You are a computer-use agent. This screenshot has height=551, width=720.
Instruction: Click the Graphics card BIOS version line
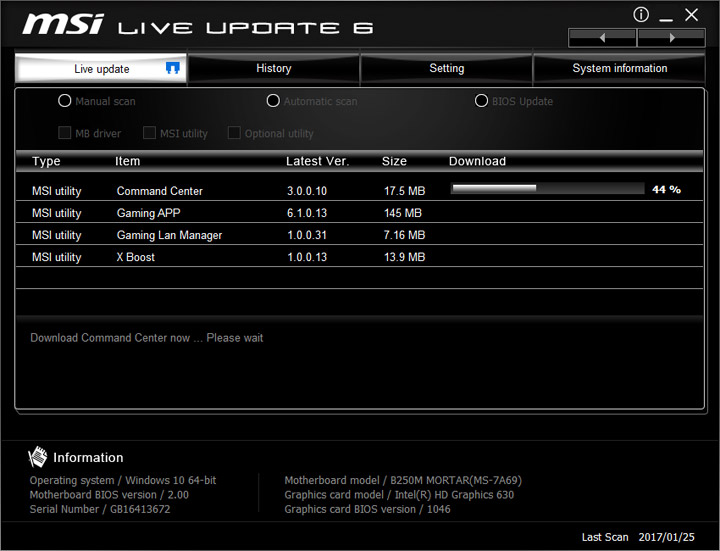point(367,509)
